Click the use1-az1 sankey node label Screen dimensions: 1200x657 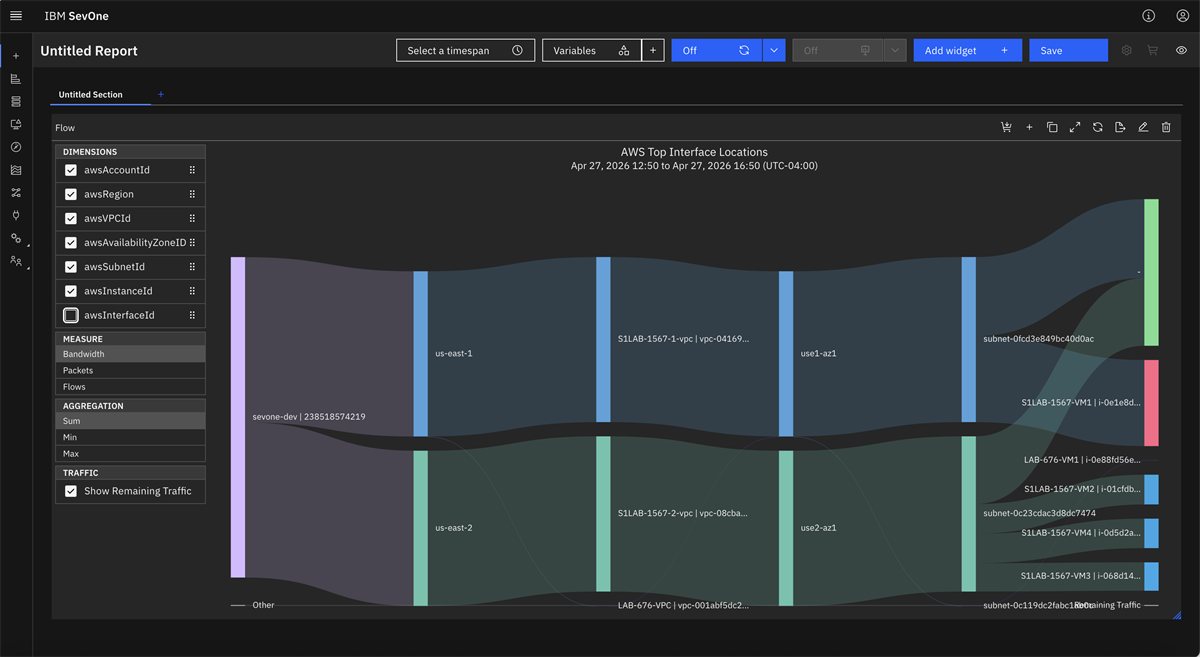(818, 354)
